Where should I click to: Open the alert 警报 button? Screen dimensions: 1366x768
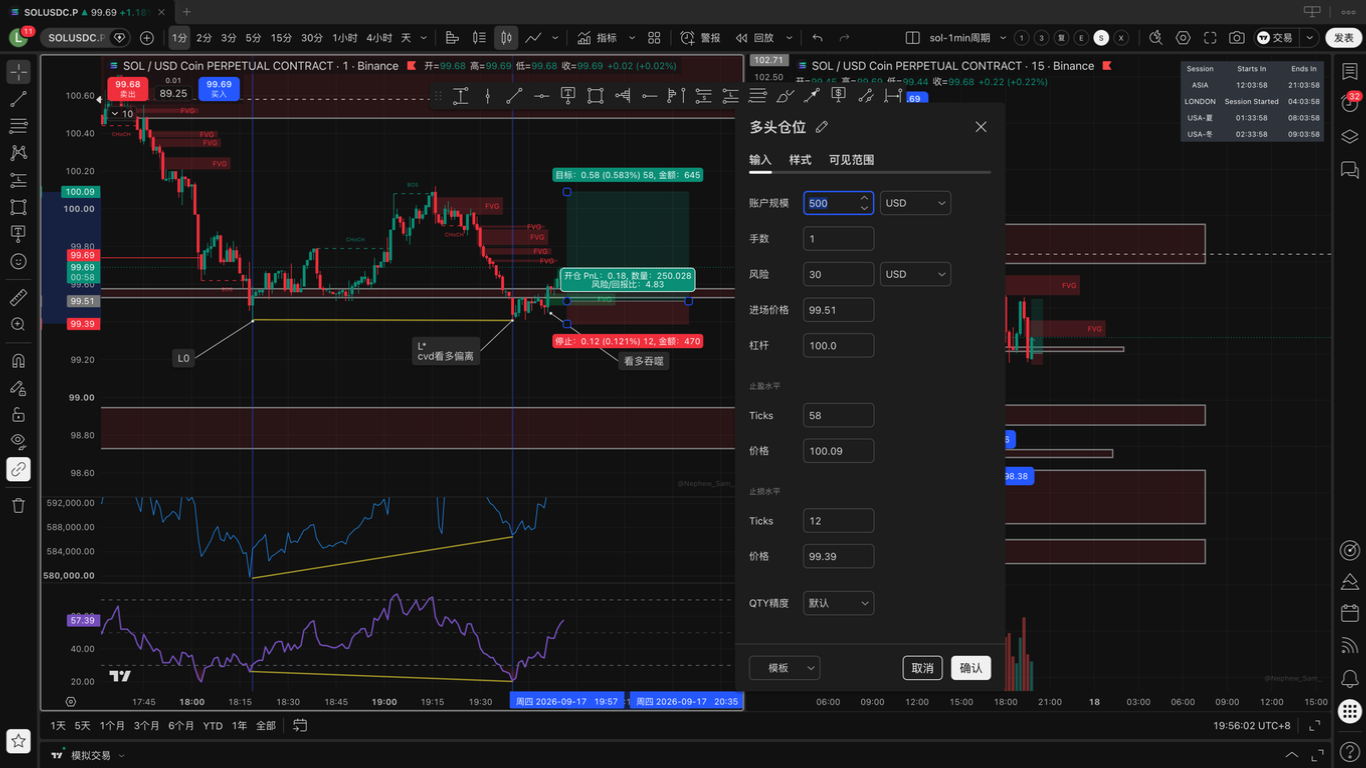click(x=700, y=38)
